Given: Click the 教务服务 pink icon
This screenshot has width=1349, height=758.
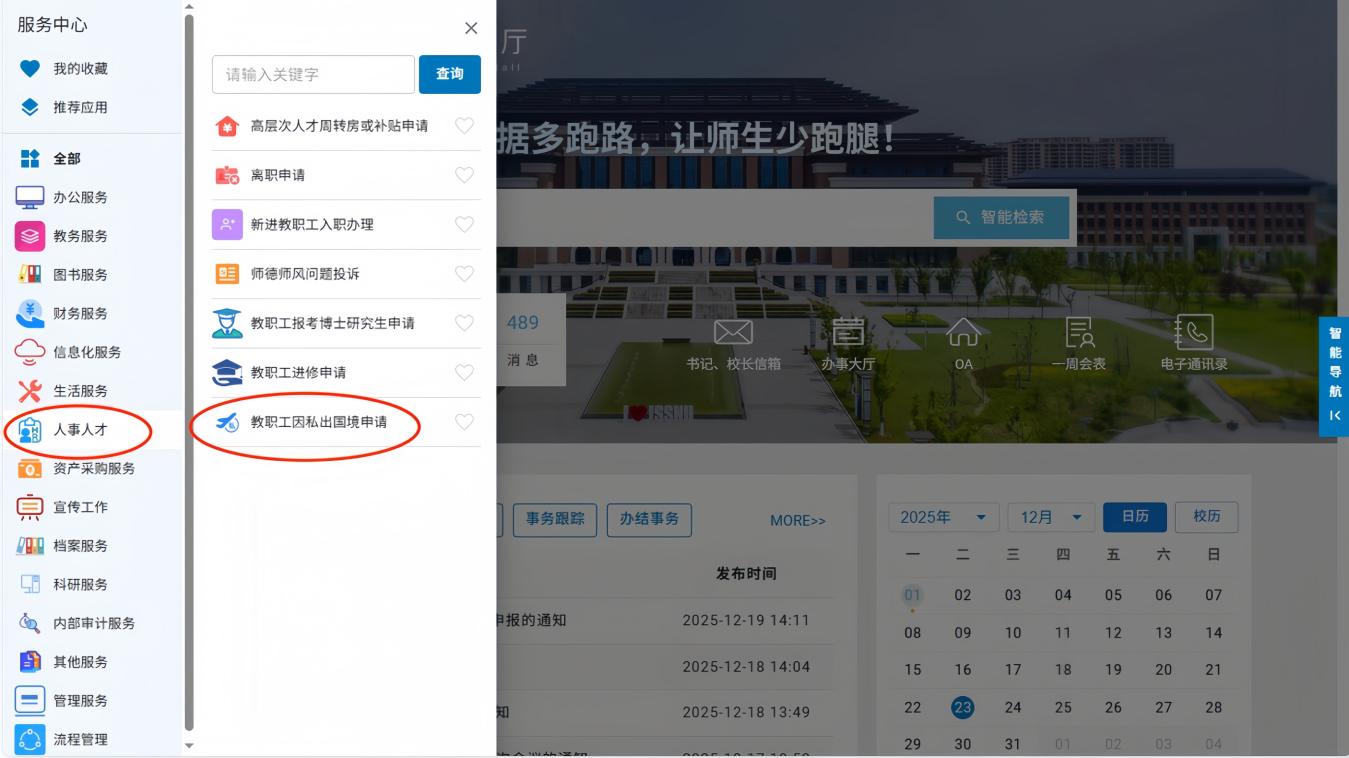Looking at the screenshot, I should 30,236.
